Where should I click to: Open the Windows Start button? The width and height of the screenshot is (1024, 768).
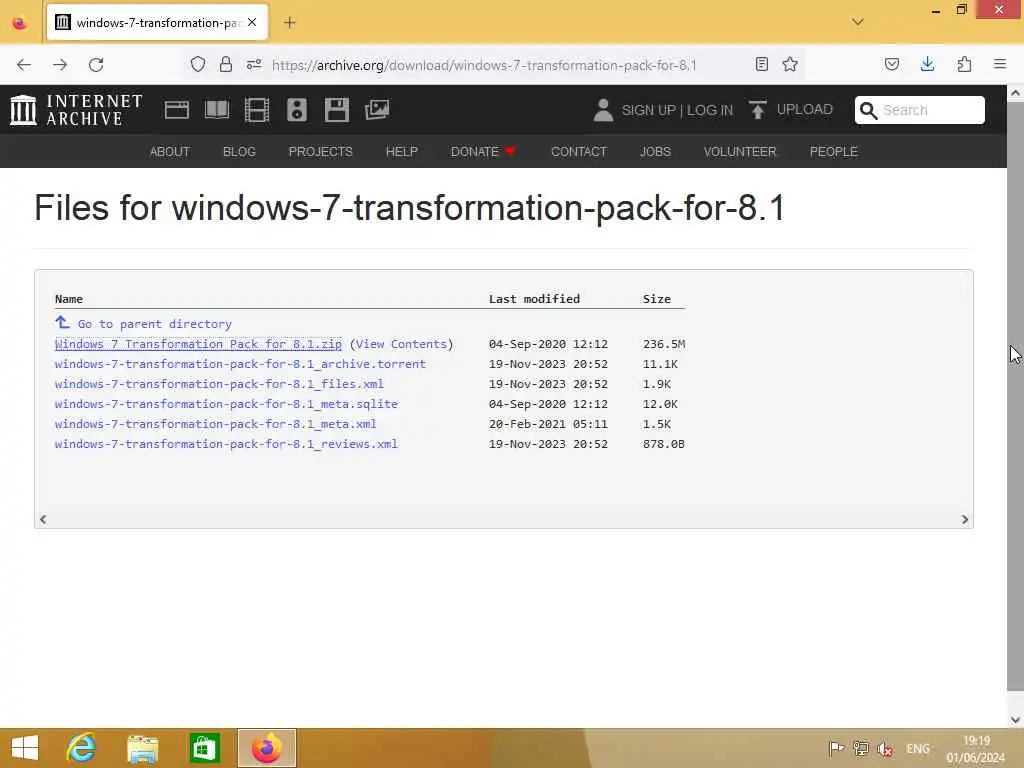click(x=24, y=748)
